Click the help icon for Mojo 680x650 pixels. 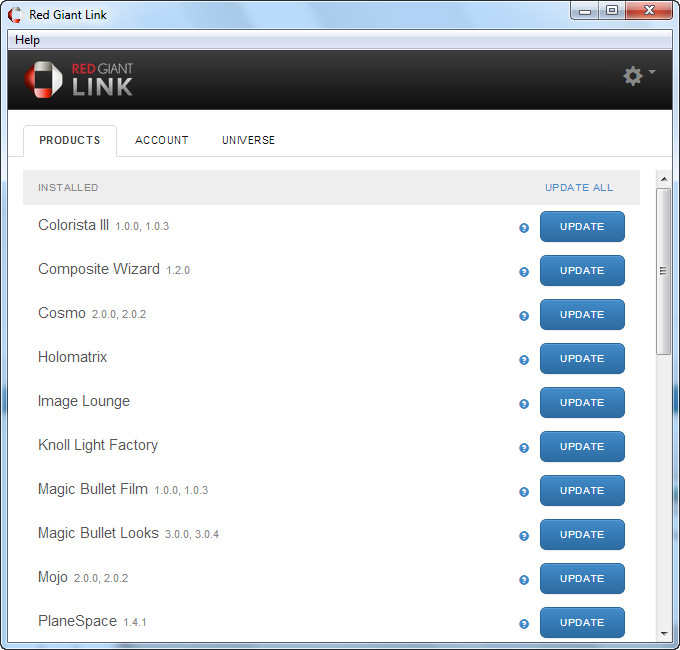click(524, 580)
